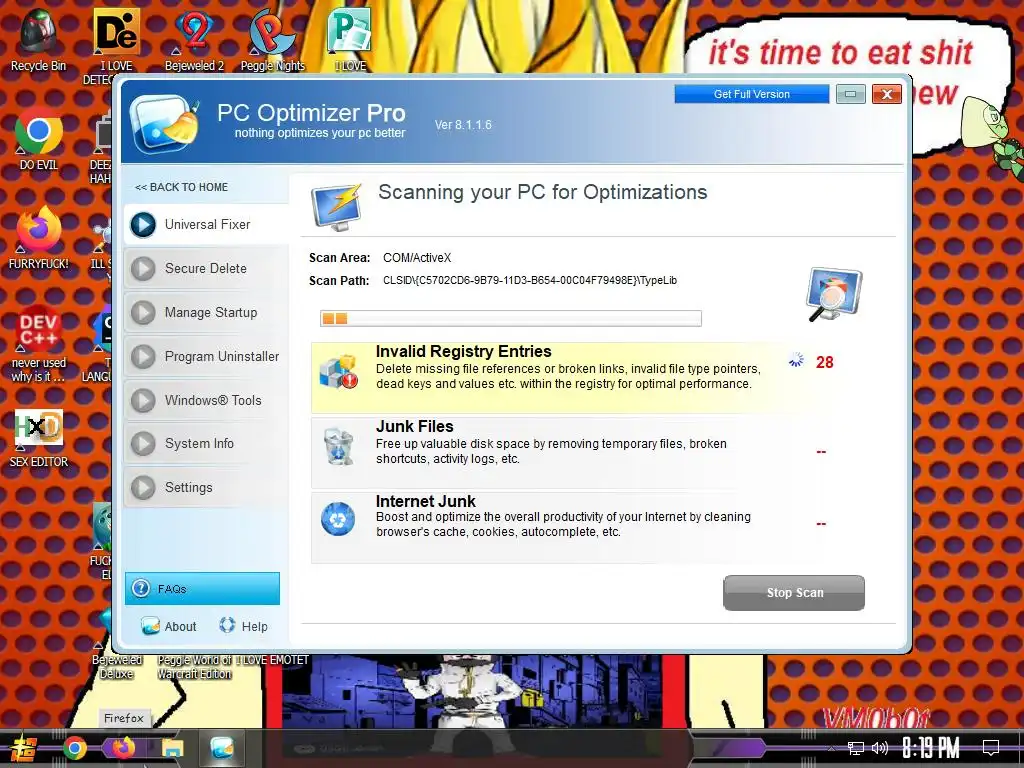Click the volume speaker tray icon
The image size is (1024, 768).
tap(880, 748)
